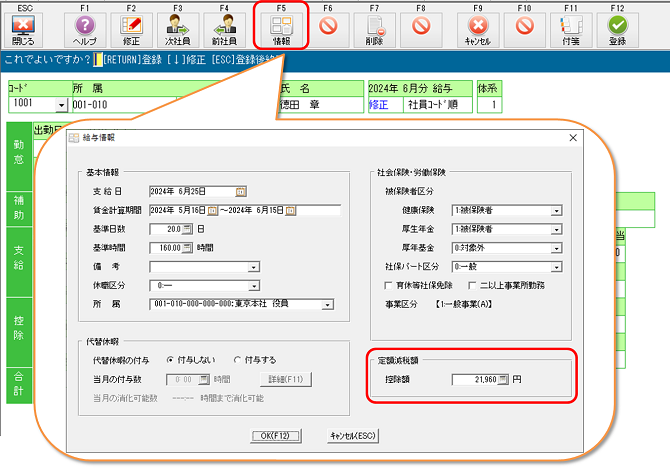Expand the 休職区分 dropdown
Viewport: 670px width, 468px height.
pyautogui.click(x=254, y=283)
